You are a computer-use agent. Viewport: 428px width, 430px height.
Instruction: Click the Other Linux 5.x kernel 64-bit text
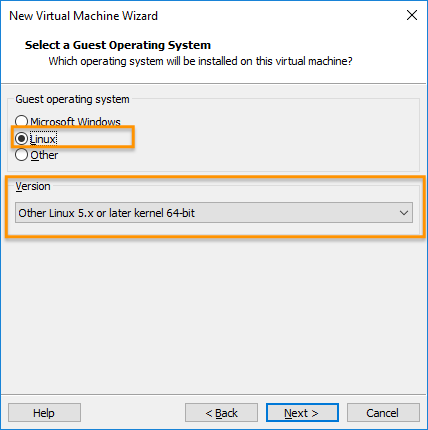coord(106,213)
